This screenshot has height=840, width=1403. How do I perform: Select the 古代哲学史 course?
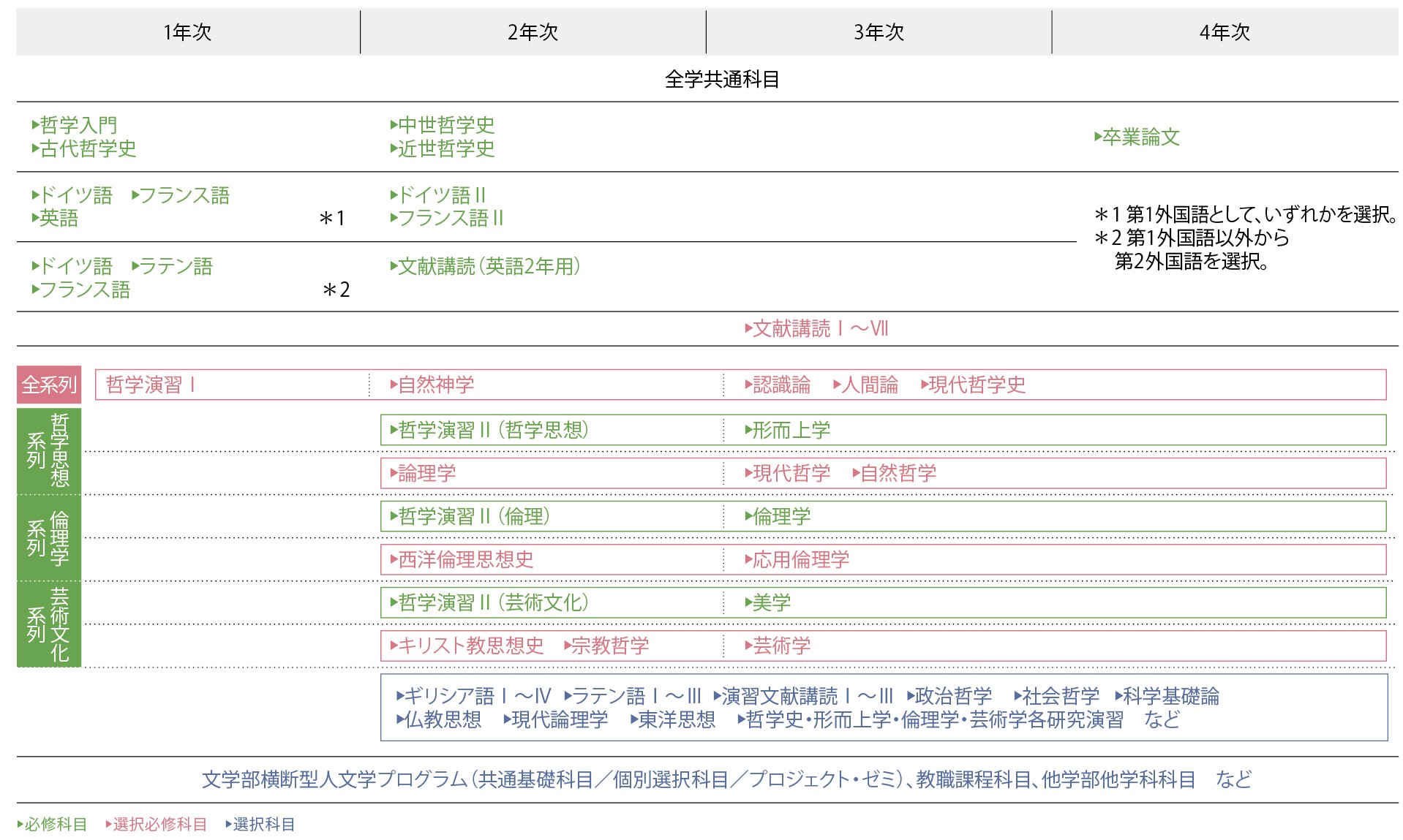pos(84,148)
